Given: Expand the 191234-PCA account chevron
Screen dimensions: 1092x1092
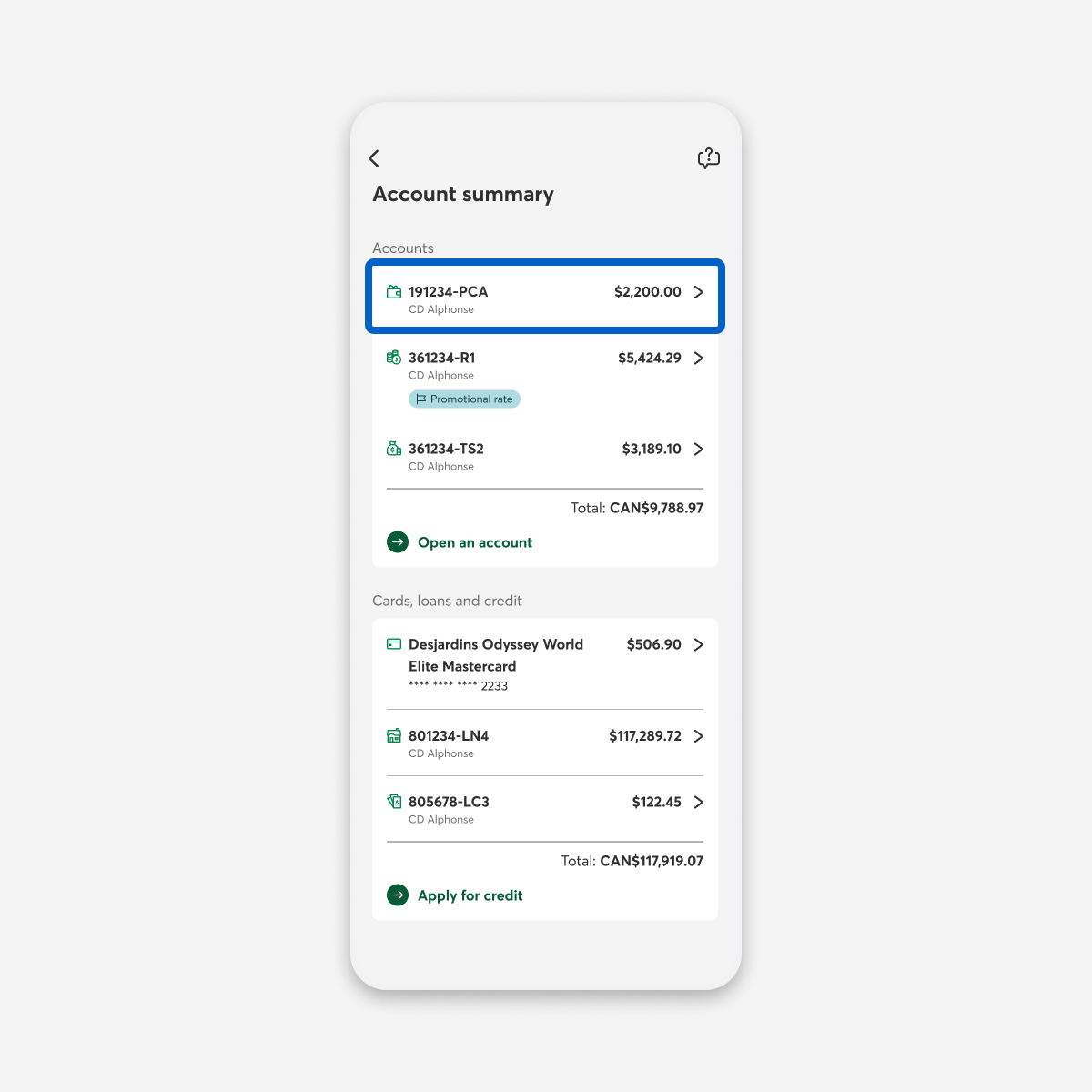Looking at the screenshot, I should click(699, 292).
